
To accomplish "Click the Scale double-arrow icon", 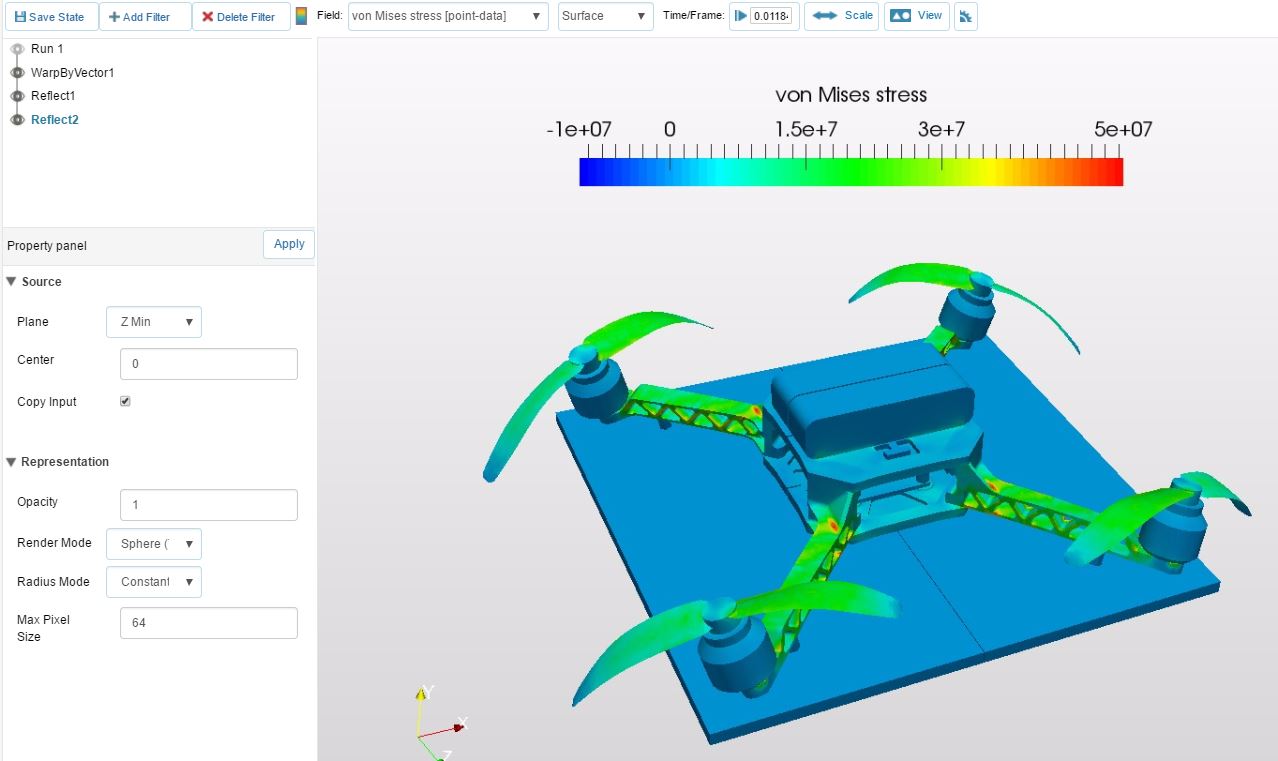I will pos(825,16).
